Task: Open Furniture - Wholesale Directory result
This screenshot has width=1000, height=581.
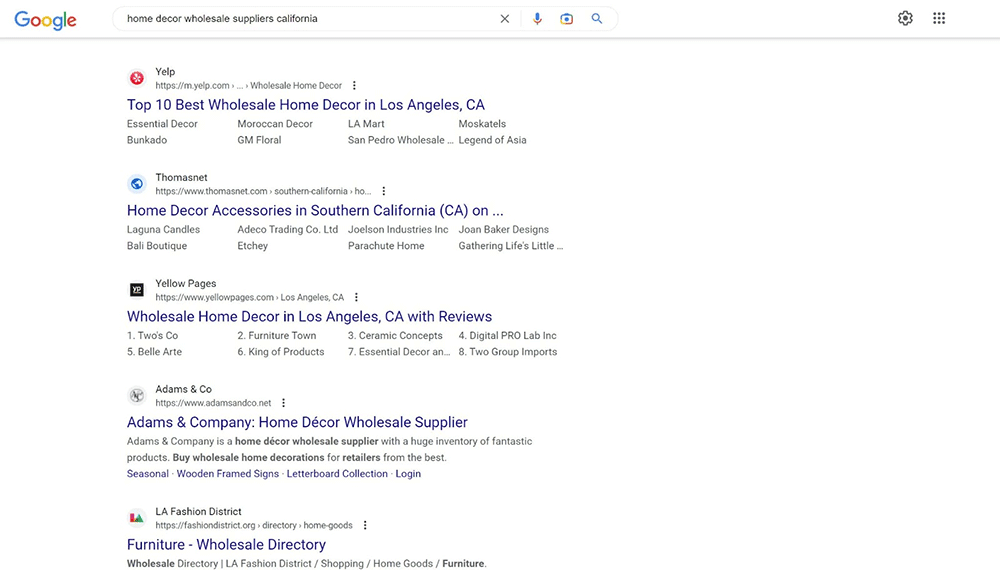Action: [226, 545]
